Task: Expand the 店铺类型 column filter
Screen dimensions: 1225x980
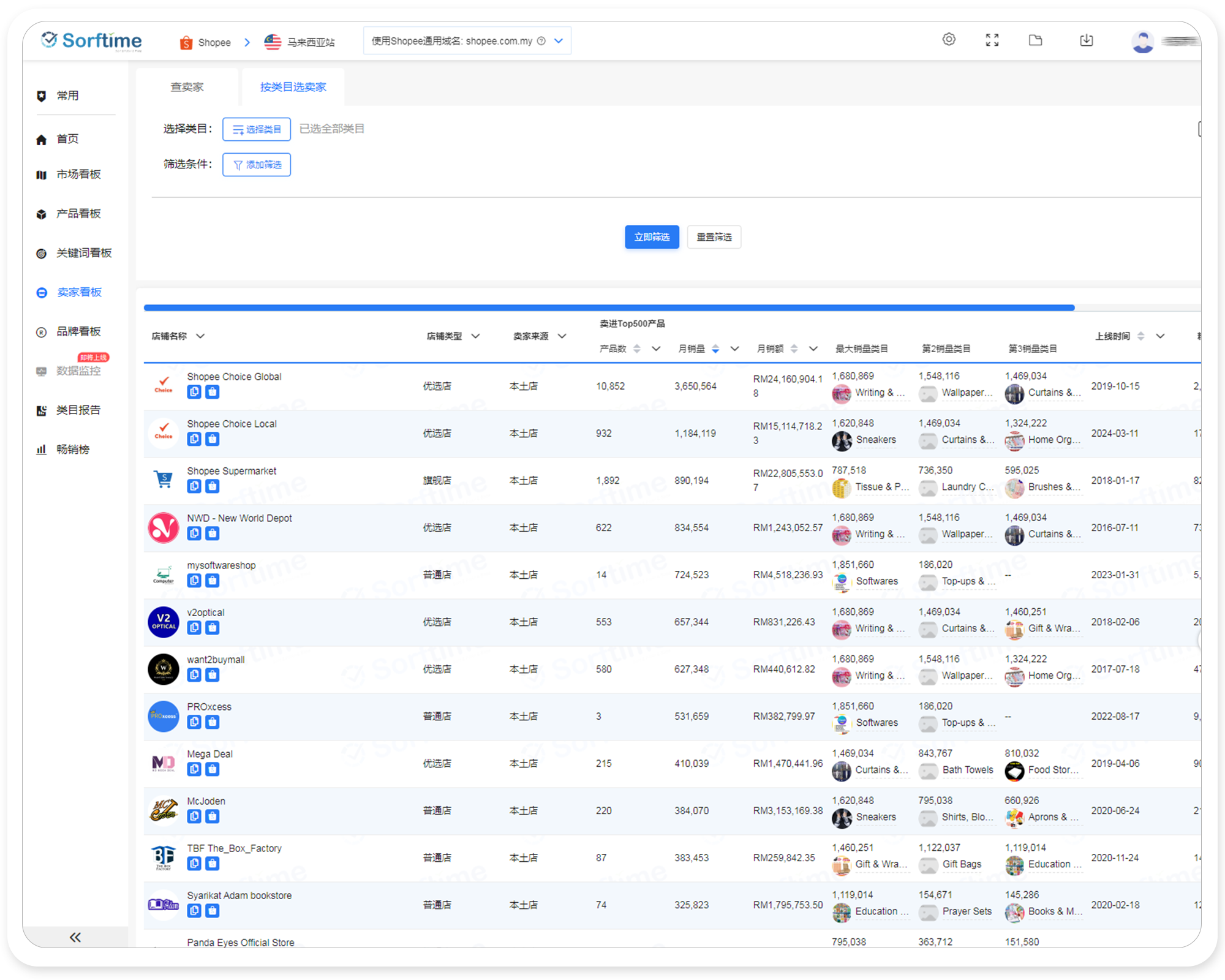Action: [x=476, y=336]
